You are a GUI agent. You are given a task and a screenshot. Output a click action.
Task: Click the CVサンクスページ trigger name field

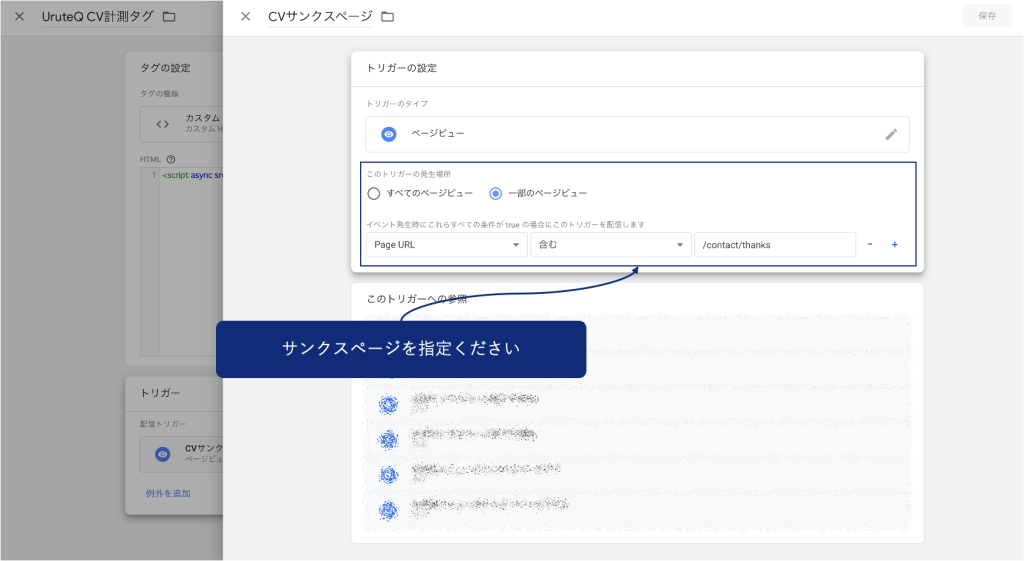coord(320,17)
